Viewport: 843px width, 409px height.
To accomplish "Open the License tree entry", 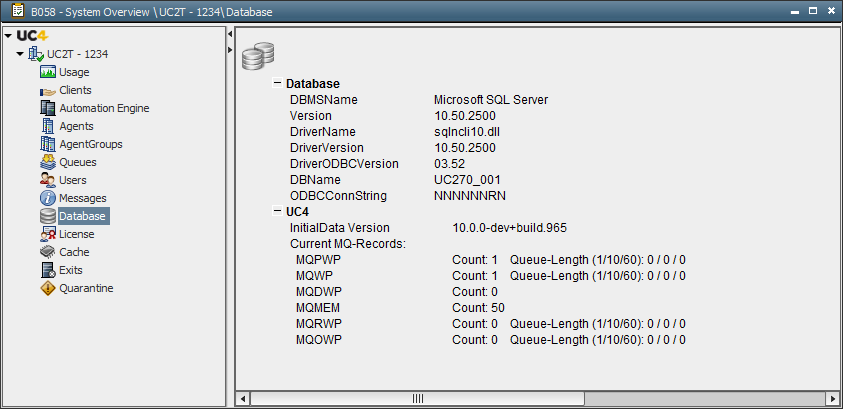I will point(77,234).
